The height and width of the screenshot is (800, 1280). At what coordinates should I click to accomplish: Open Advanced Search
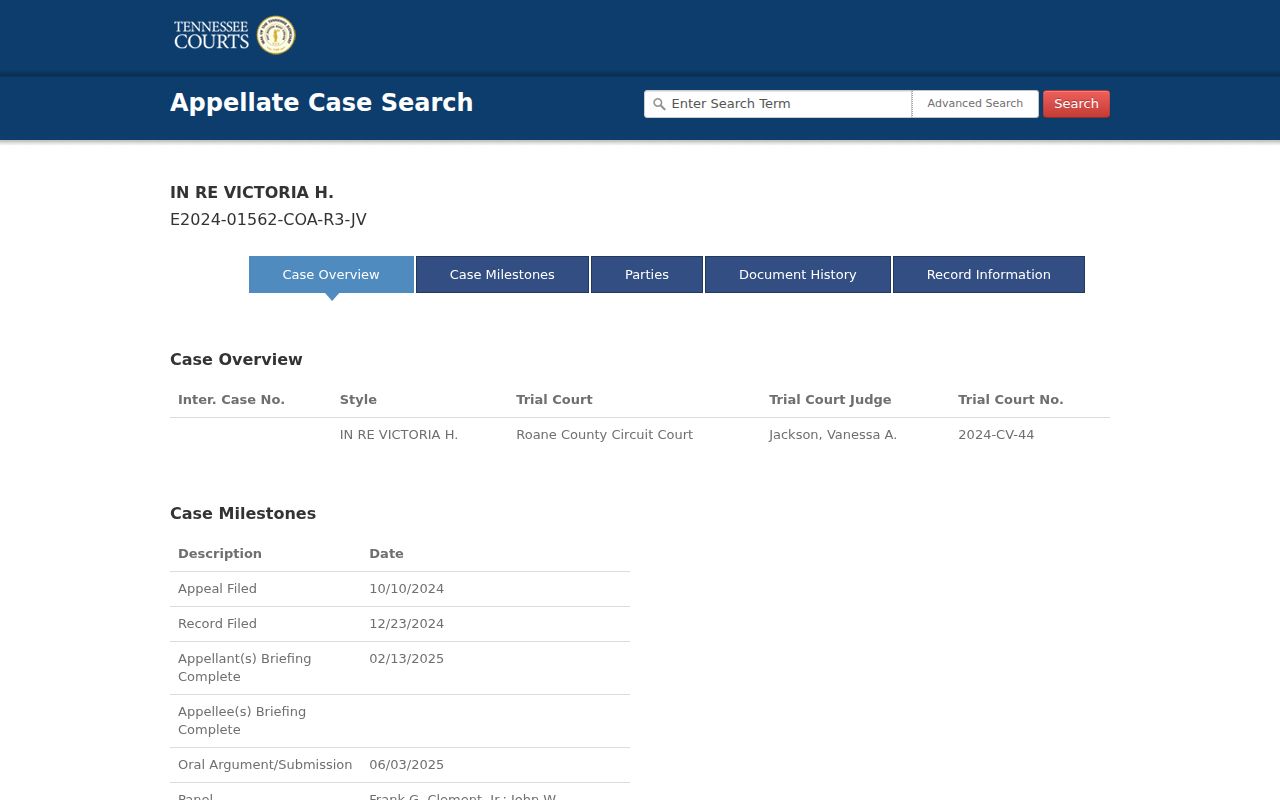[x=975, y=104]
